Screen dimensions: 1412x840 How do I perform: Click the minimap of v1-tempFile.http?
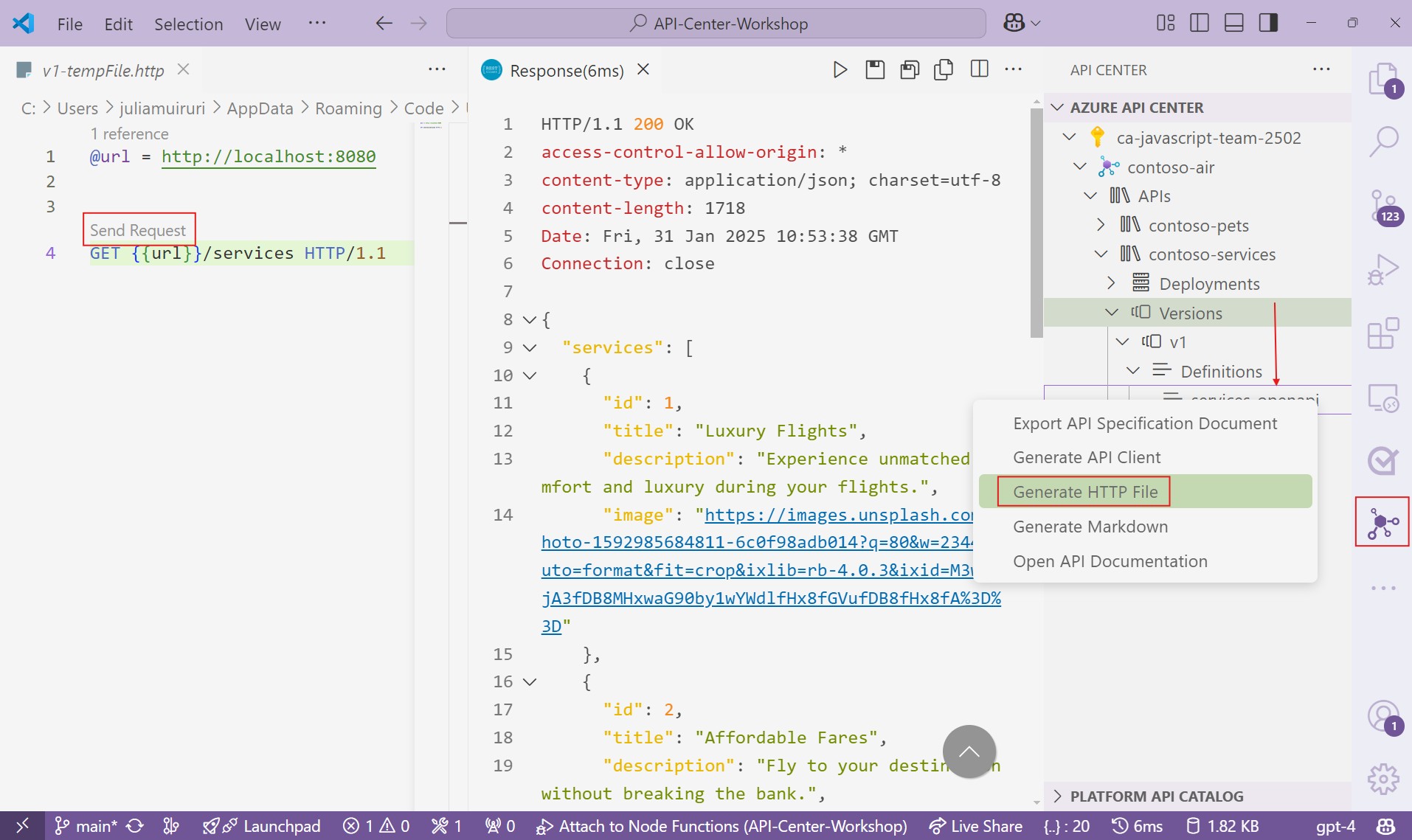pos(431,127)
